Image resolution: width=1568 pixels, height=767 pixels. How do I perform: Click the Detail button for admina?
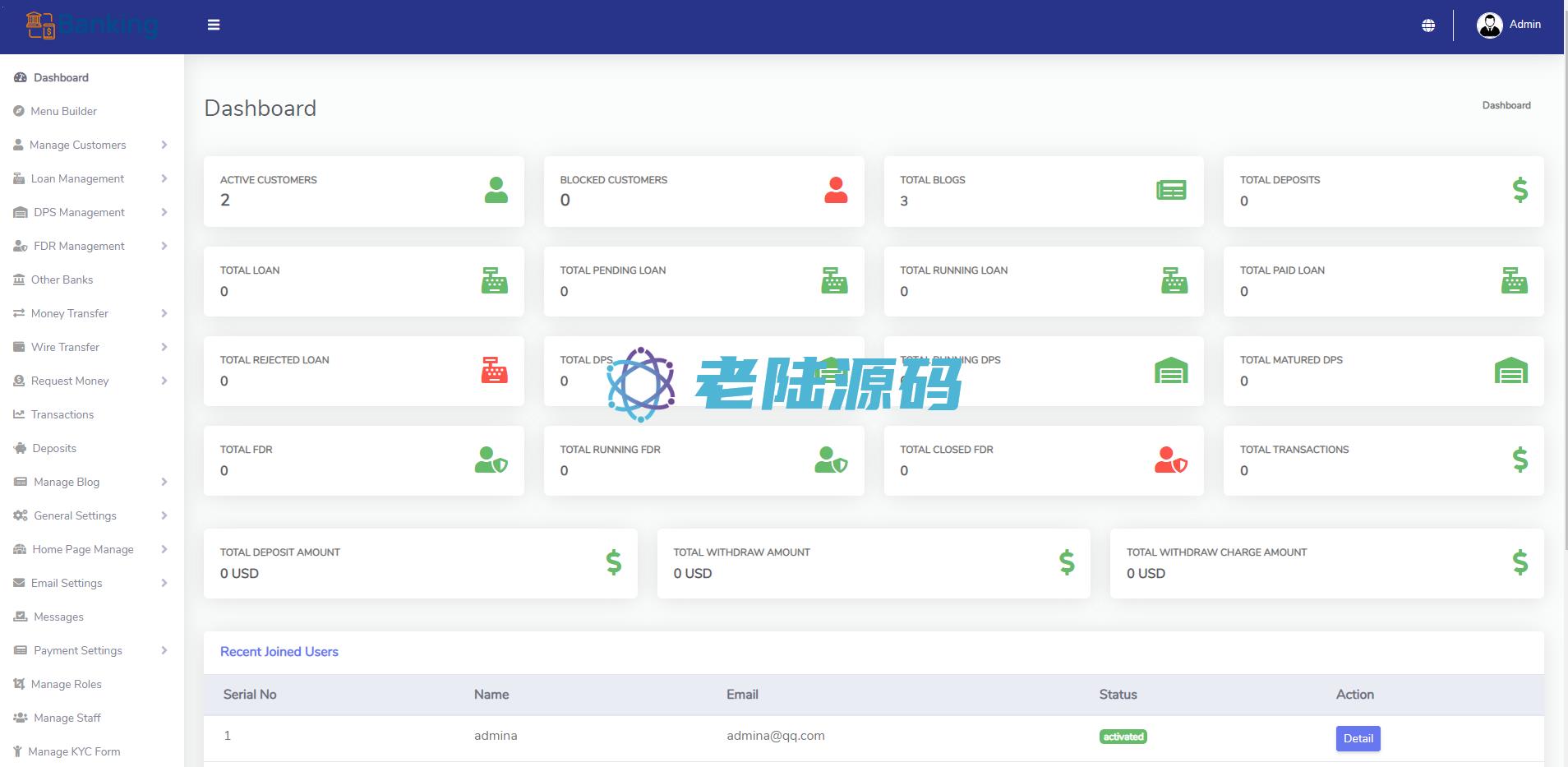(1358, 738)
